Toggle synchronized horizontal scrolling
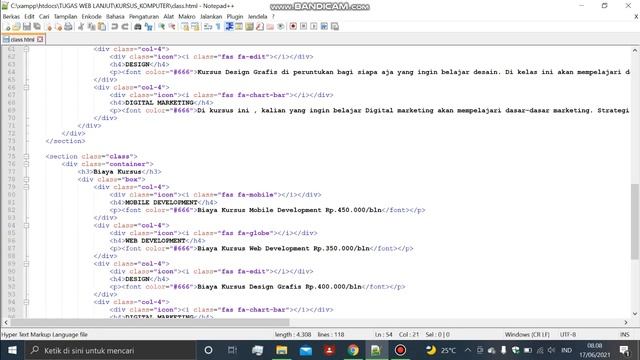The image size is (640, 360). point(195,27)
